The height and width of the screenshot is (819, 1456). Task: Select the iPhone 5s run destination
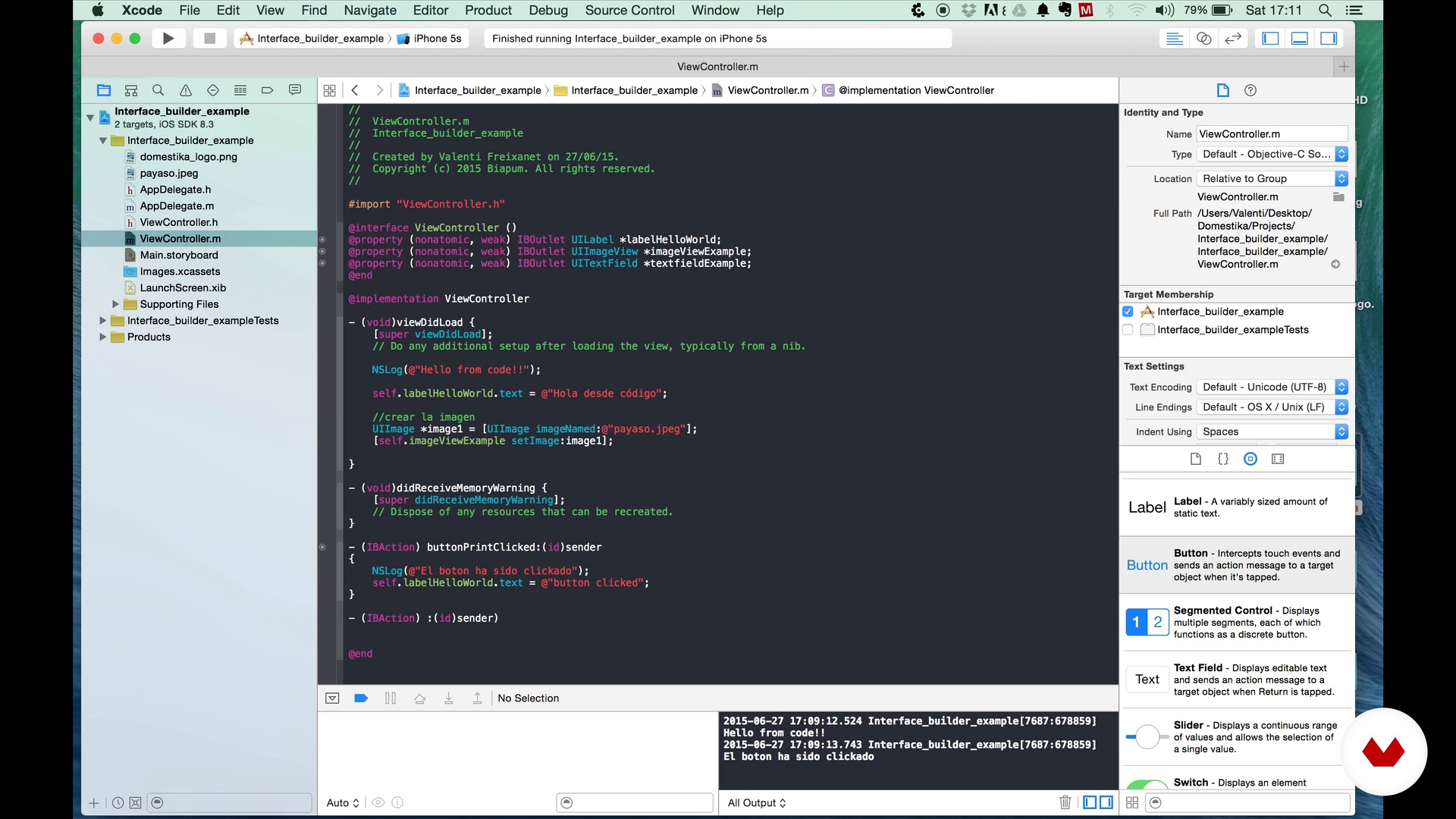429,39
